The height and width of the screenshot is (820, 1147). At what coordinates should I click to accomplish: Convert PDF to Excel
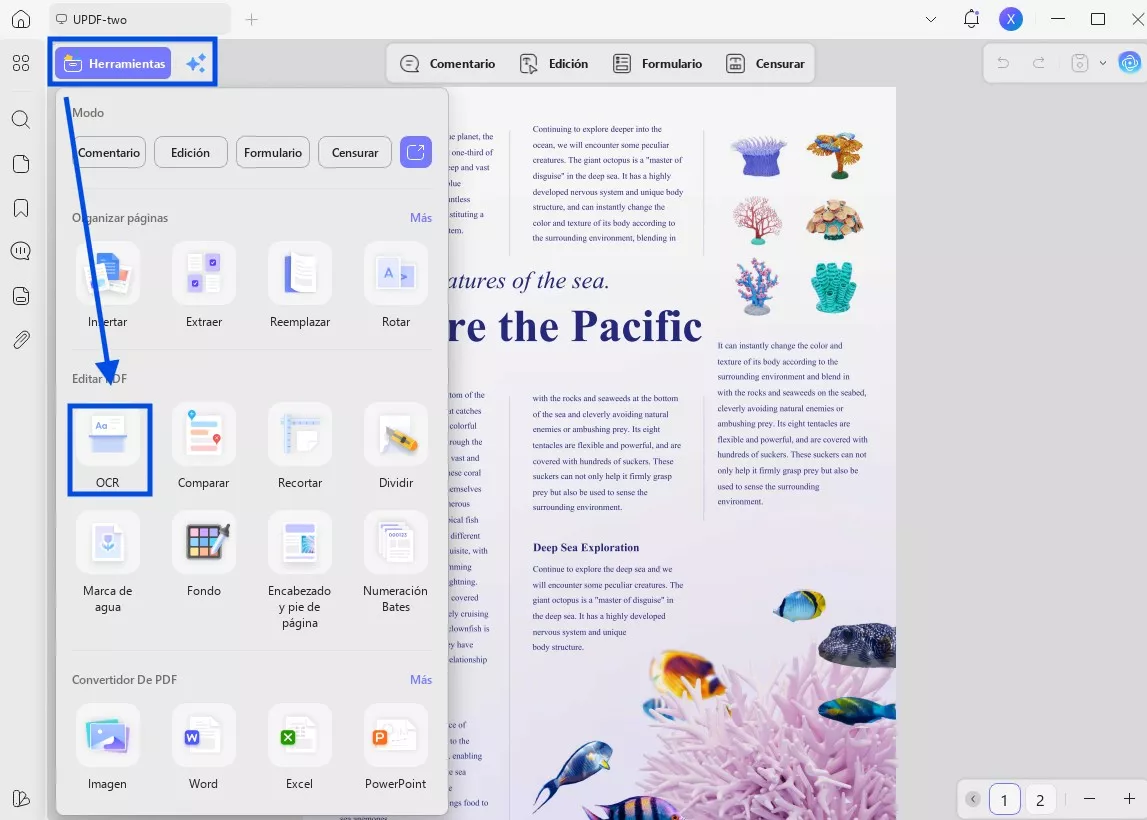click(x=300, y=748)
